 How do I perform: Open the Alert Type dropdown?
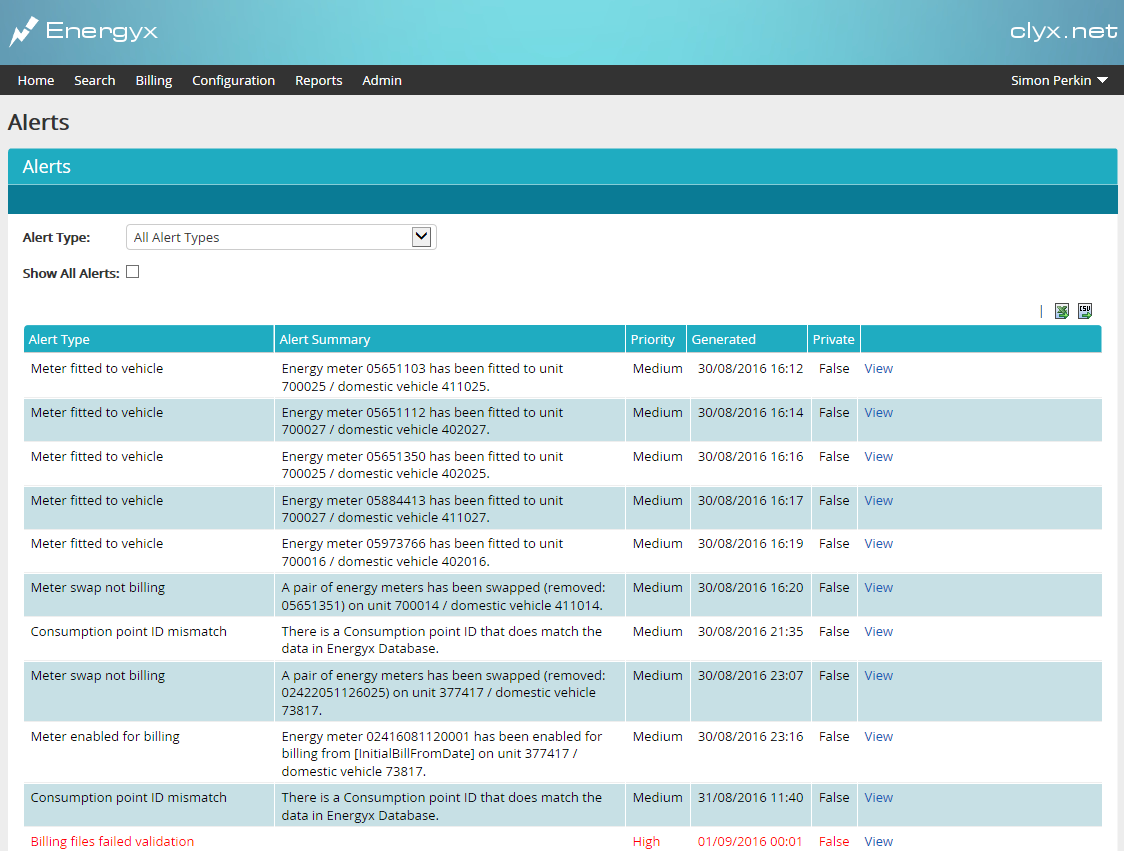tap(281, 237)
